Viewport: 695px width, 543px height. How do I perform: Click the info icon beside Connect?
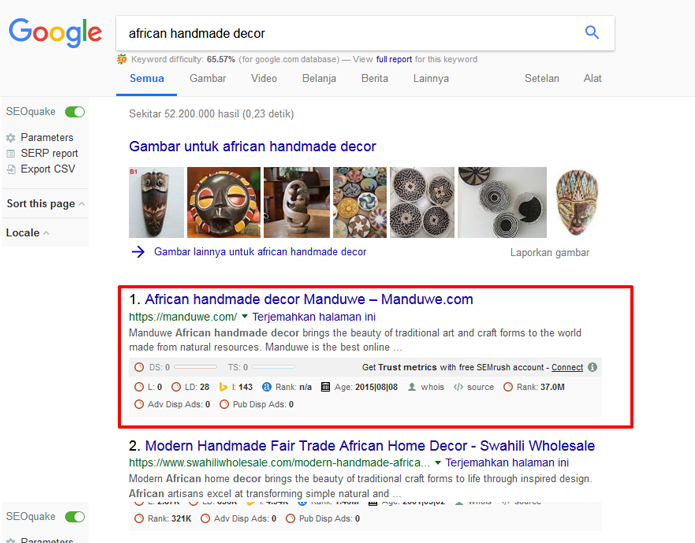(x=592, y=367)
